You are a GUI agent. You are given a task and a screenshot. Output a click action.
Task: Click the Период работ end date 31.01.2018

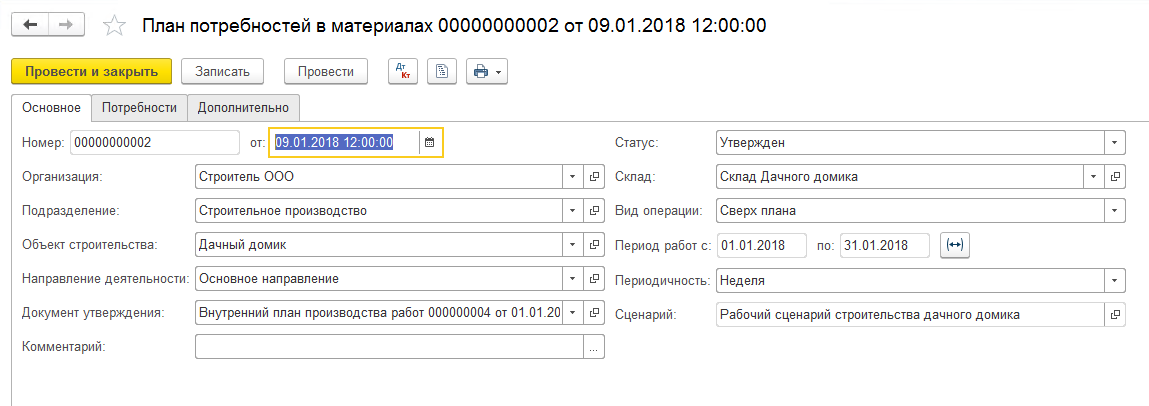pos(884,246)
